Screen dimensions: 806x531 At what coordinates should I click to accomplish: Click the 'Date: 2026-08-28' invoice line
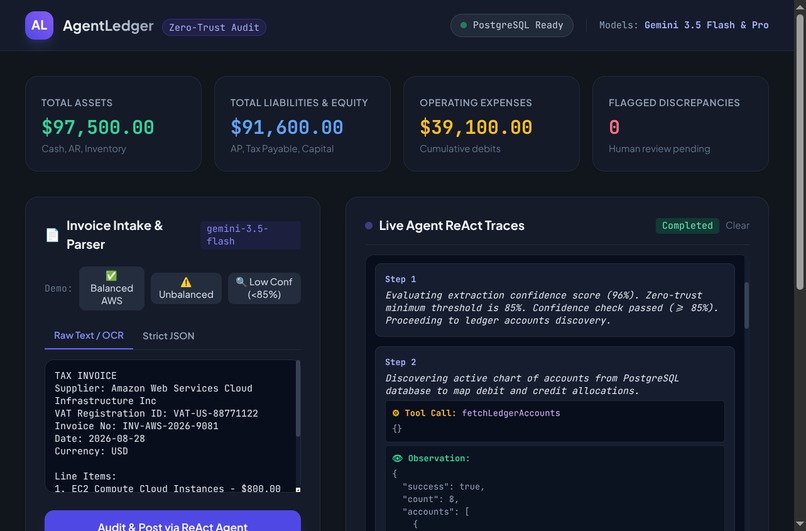[x=100, y=438]
